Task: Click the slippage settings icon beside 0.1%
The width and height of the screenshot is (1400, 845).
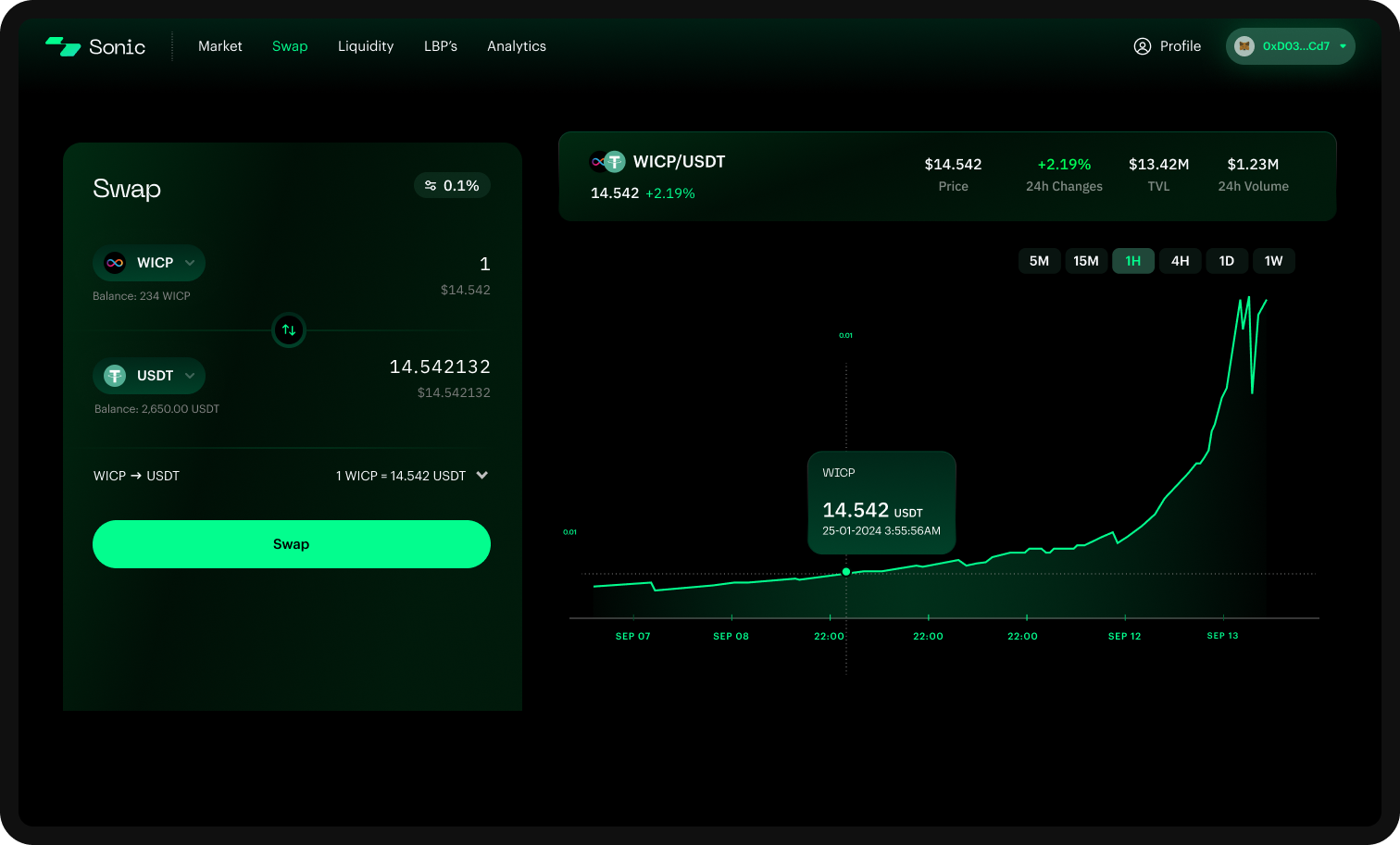Action: 430,185
